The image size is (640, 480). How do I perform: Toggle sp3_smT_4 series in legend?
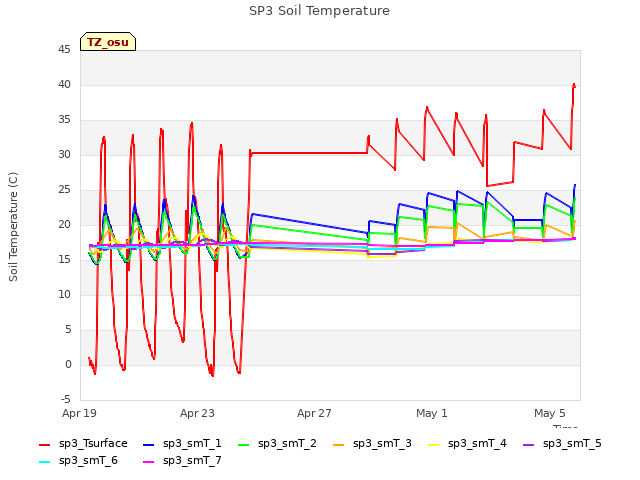[467, 443]
